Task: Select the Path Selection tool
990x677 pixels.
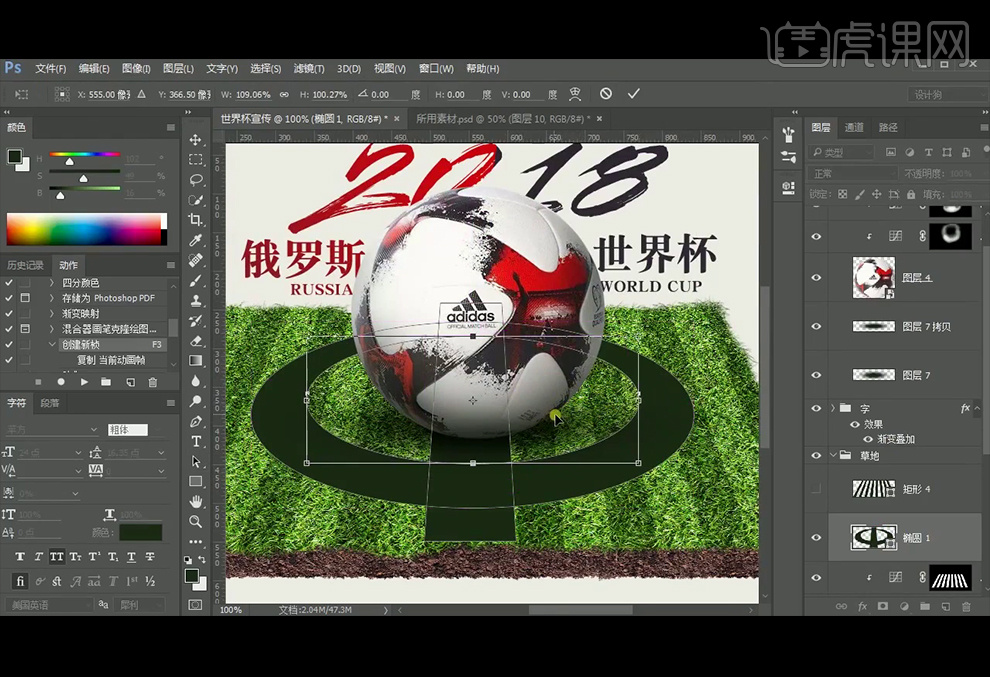Action: point(196,462)
